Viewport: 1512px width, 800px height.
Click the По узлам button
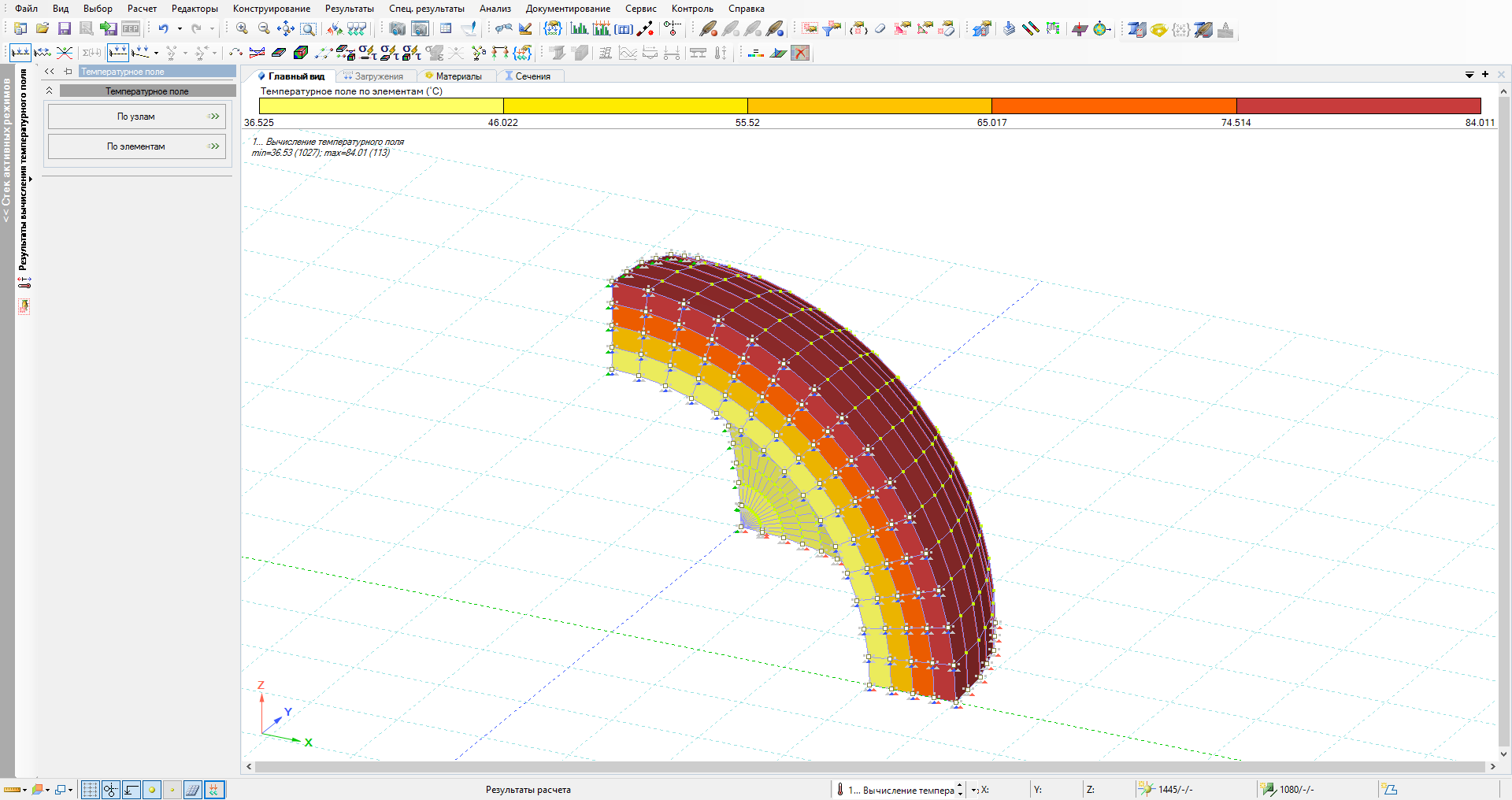(136, 117)
